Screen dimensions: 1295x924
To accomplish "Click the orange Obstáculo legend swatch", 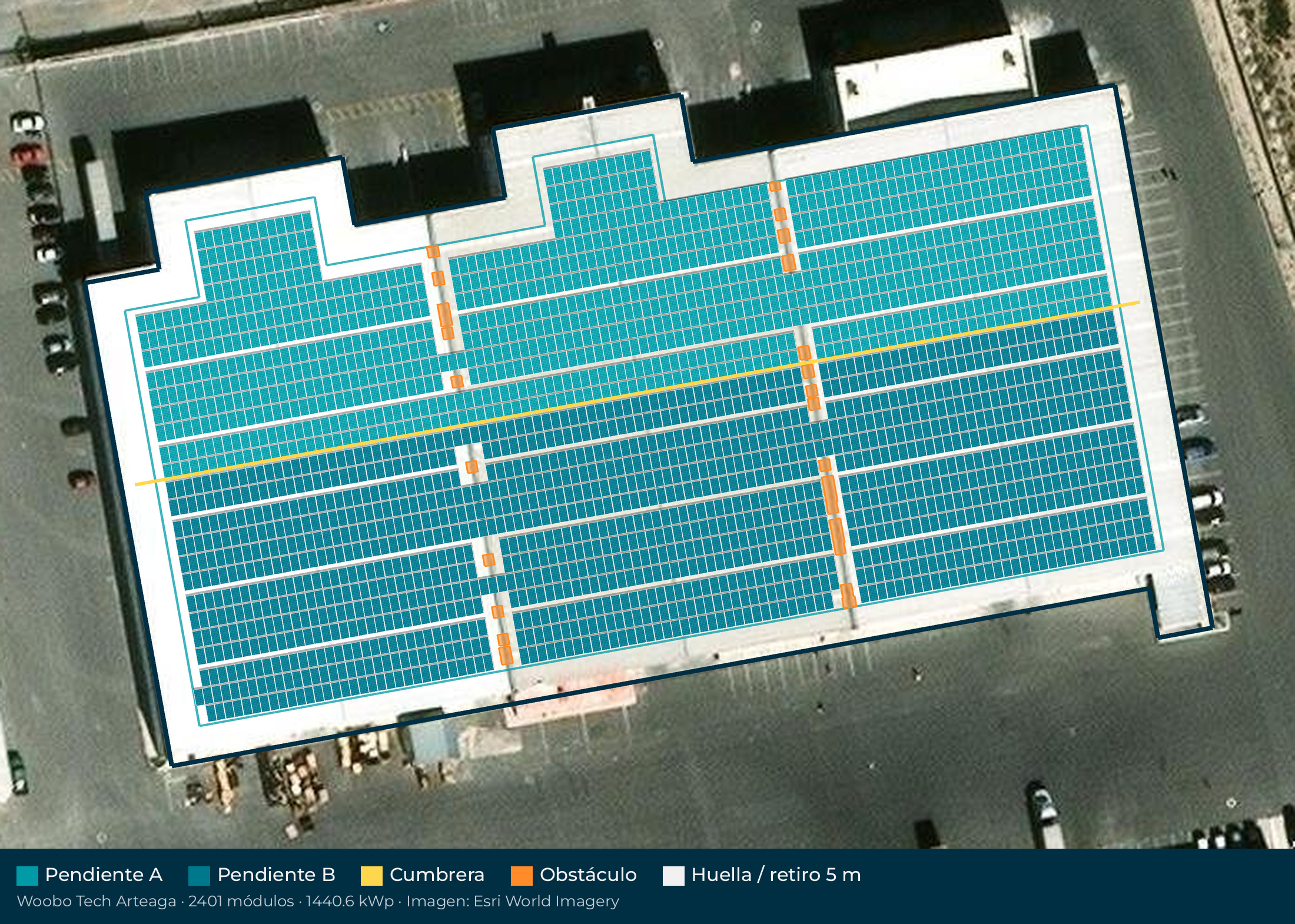I will pyautogui.click(x=522, y=876).
